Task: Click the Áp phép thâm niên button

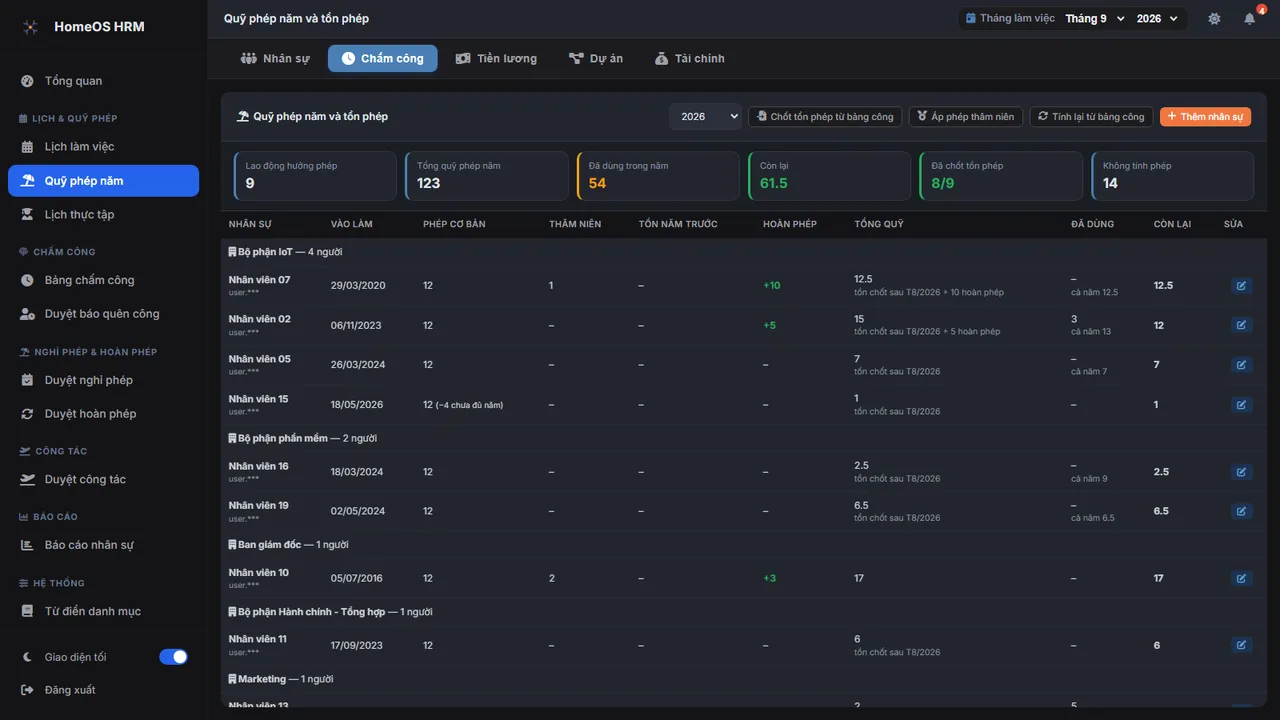Action: (966, 117)
